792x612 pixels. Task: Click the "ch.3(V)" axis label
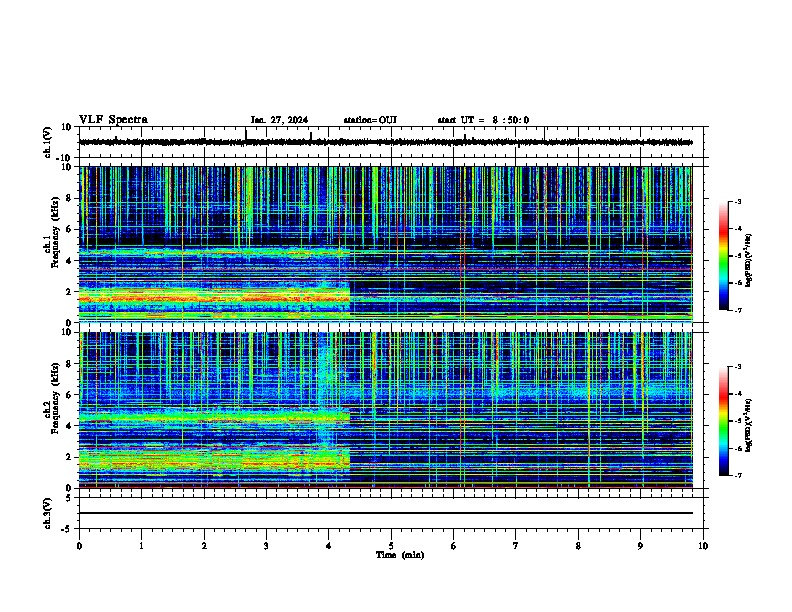[47, 513]
